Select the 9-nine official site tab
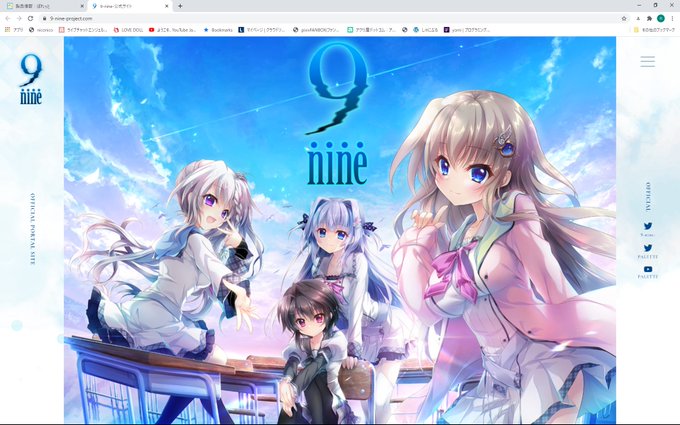Viewport: 680px width, 425px height. pos(129,6)
